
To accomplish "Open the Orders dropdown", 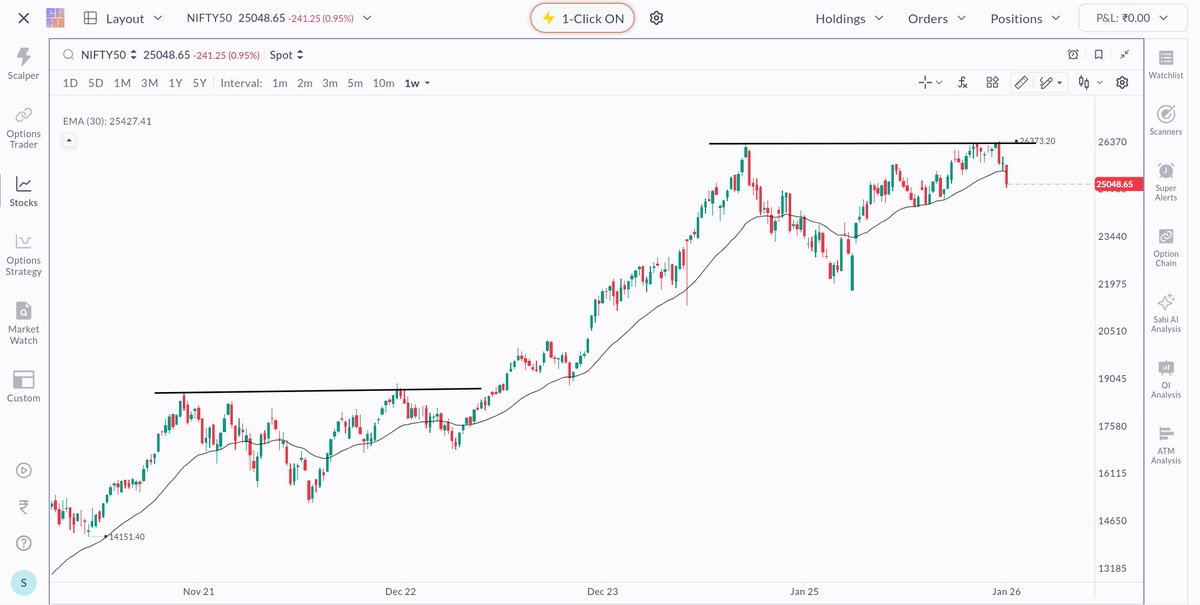I will coord(937,18).
